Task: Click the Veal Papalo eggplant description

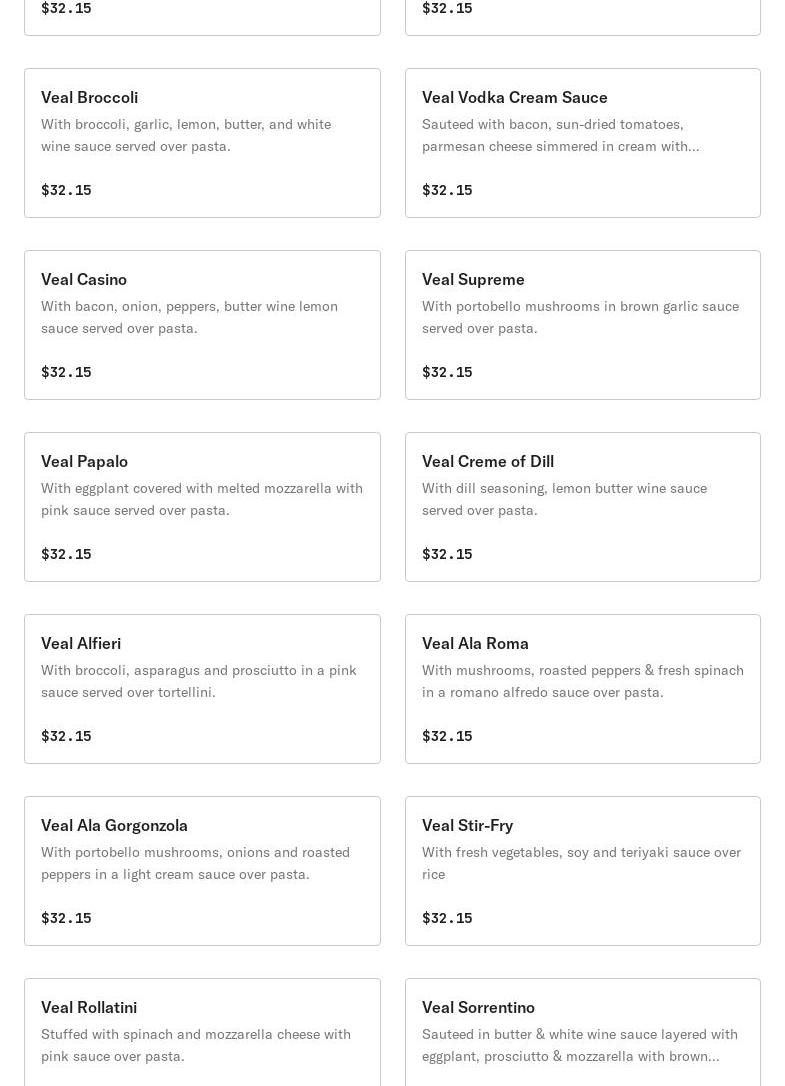Action: click(x=201, y=499)
